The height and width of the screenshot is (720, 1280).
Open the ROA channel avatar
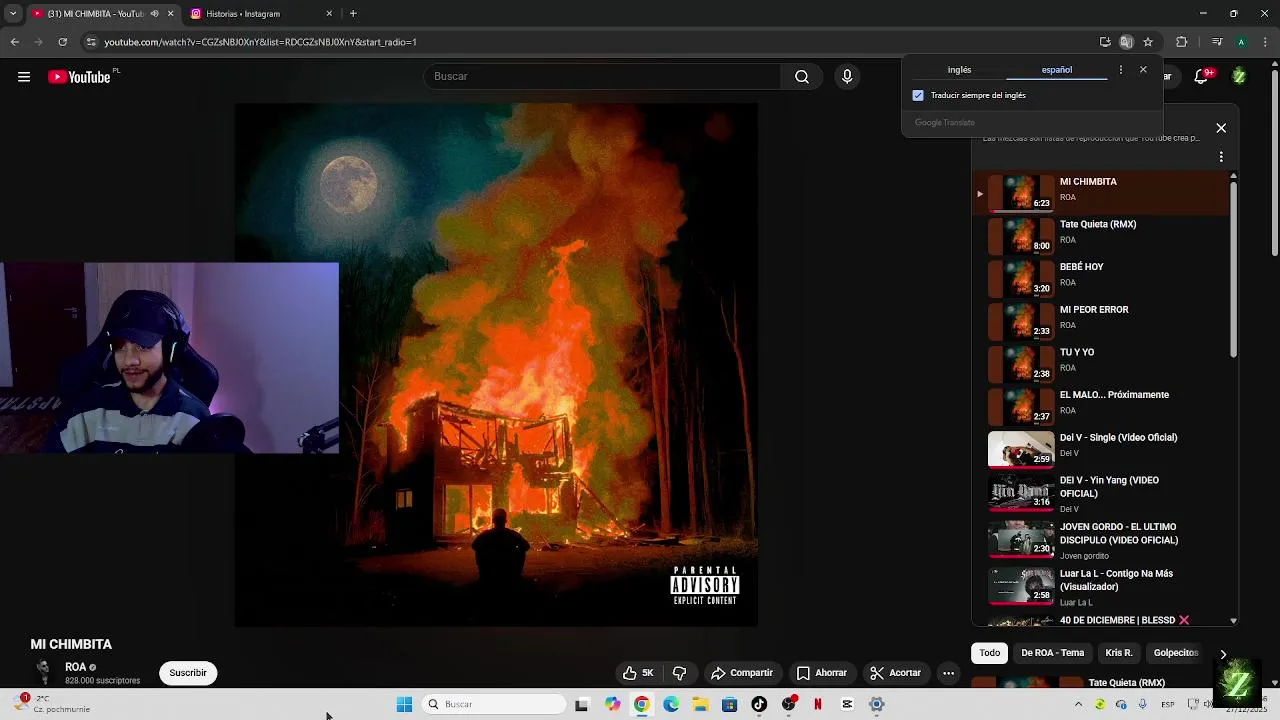[x=43, y=673]
